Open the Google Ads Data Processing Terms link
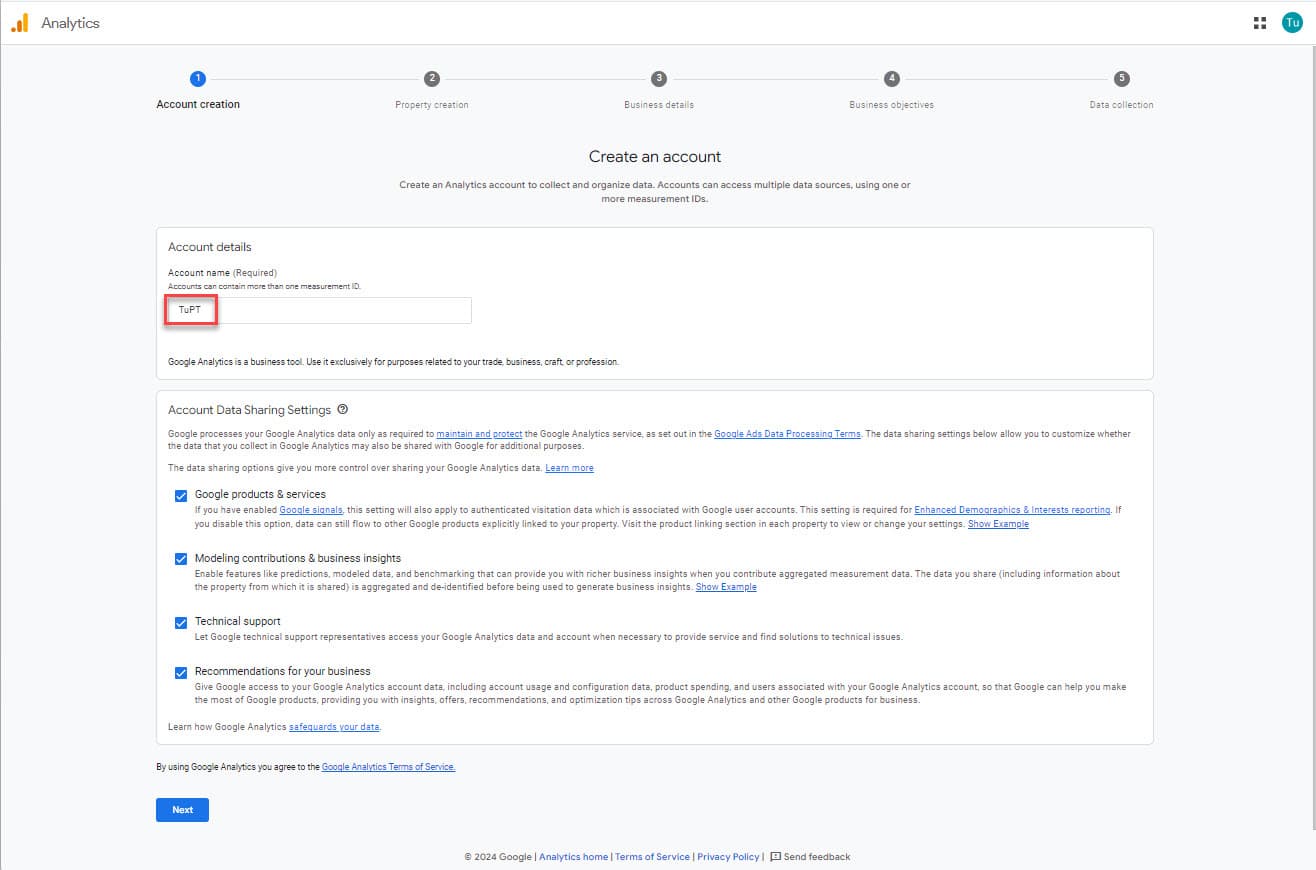The image size is (1316, 870). point(787,434)
